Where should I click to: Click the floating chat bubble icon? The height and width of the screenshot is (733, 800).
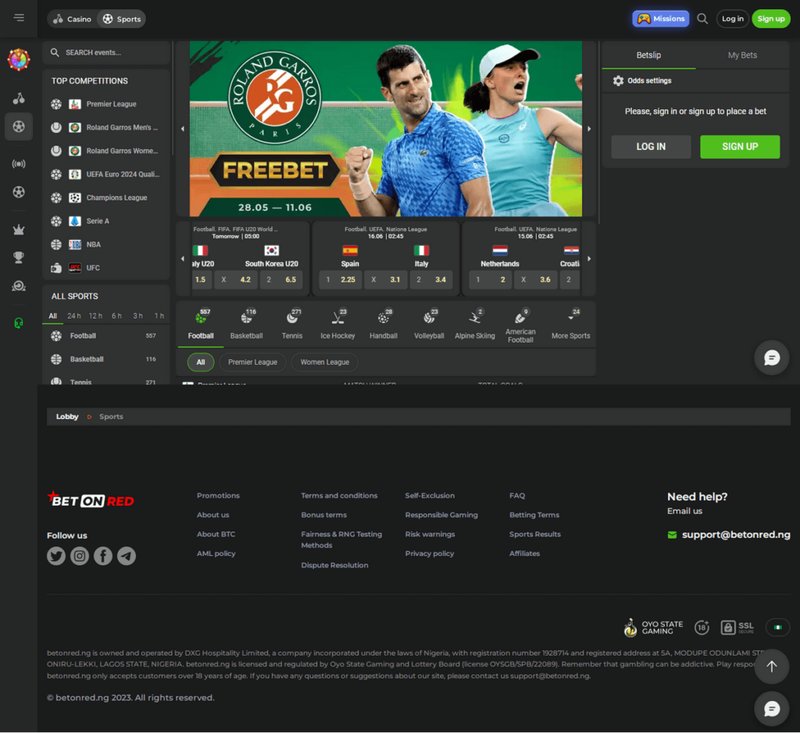click(x=770, y=357)
